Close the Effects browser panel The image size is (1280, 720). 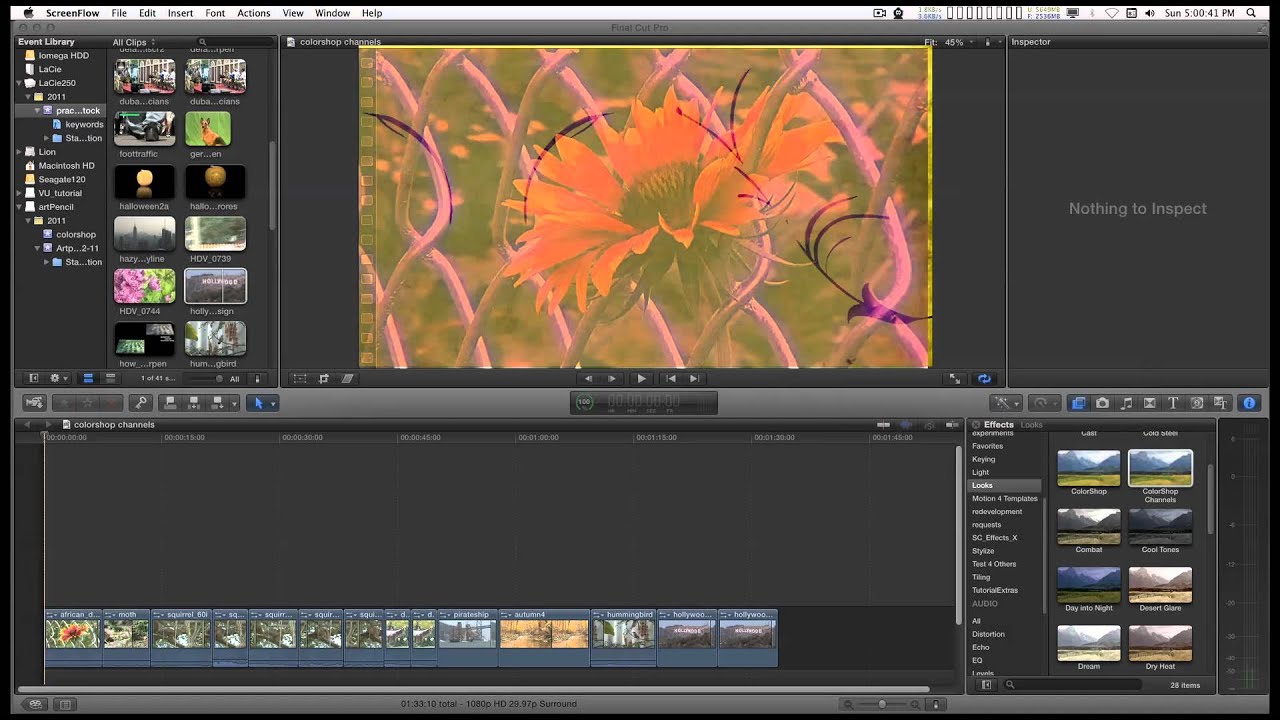[x=976, y=425]
